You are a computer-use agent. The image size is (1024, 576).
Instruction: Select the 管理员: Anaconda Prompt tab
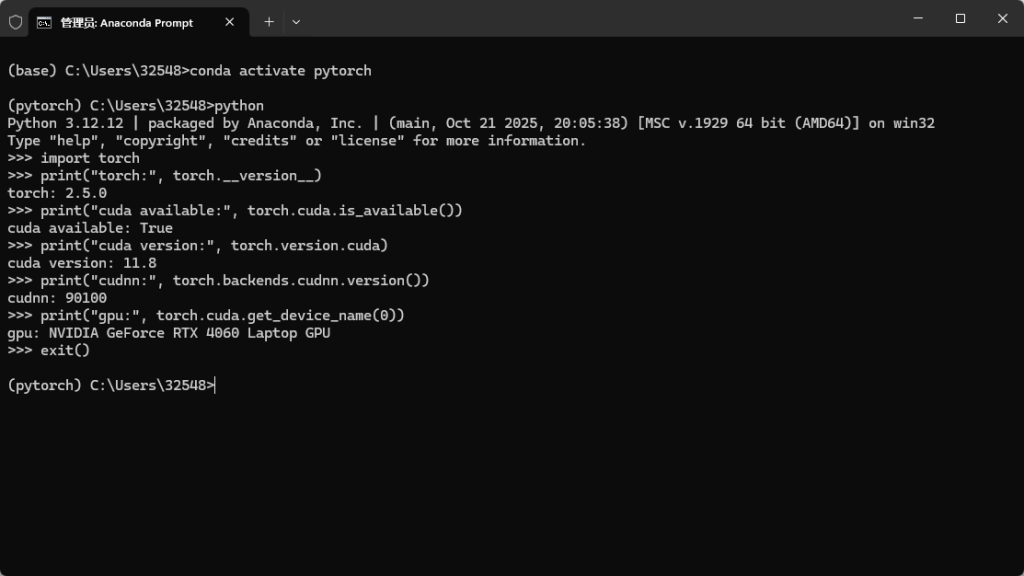coord(126,22)
